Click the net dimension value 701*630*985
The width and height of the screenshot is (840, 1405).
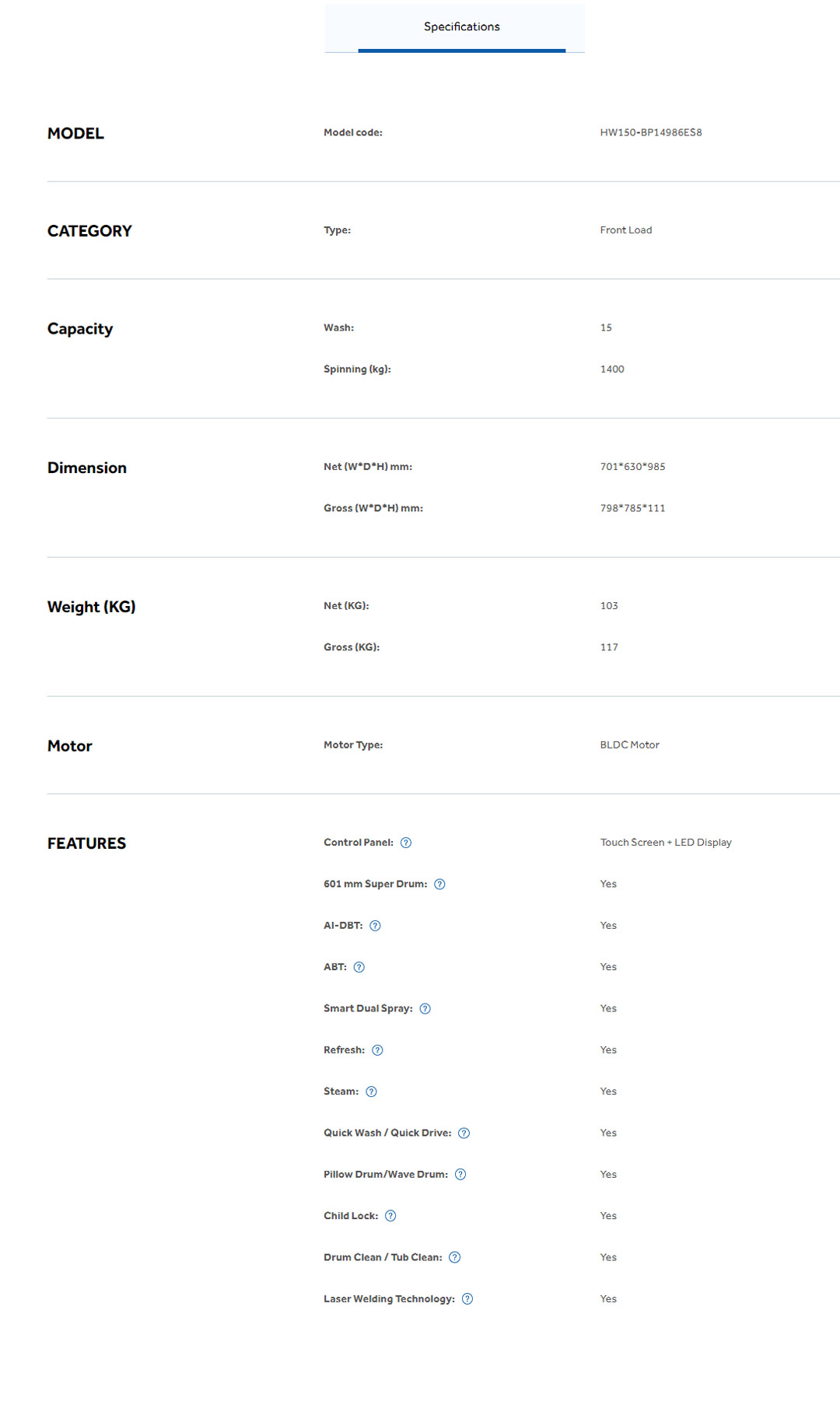pos(632,467)
